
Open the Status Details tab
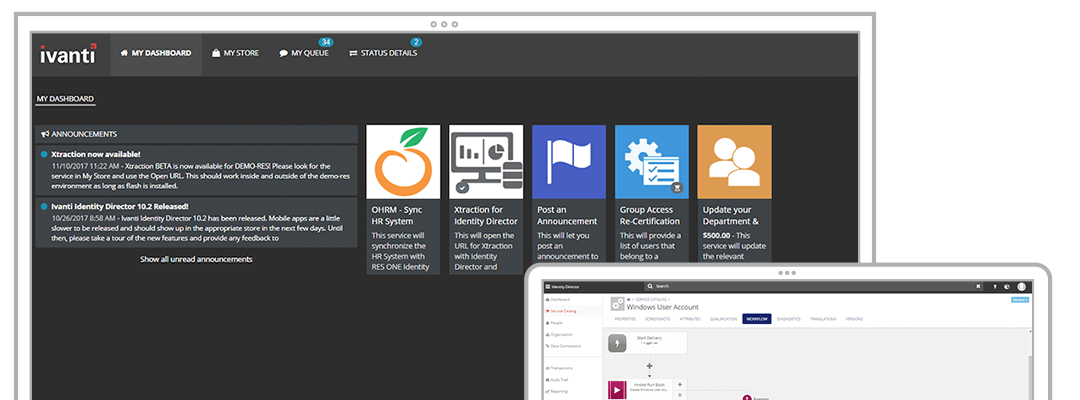coord(383,53)
